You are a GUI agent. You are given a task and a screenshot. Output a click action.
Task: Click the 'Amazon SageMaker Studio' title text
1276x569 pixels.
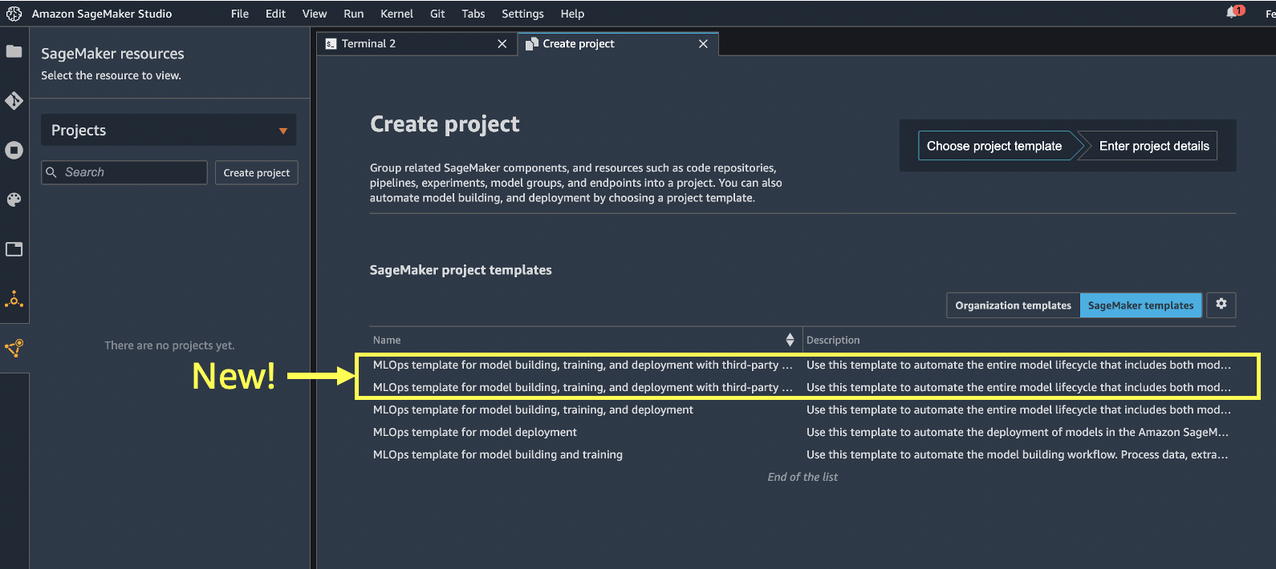pyautogui.click(x=101, y=14)
